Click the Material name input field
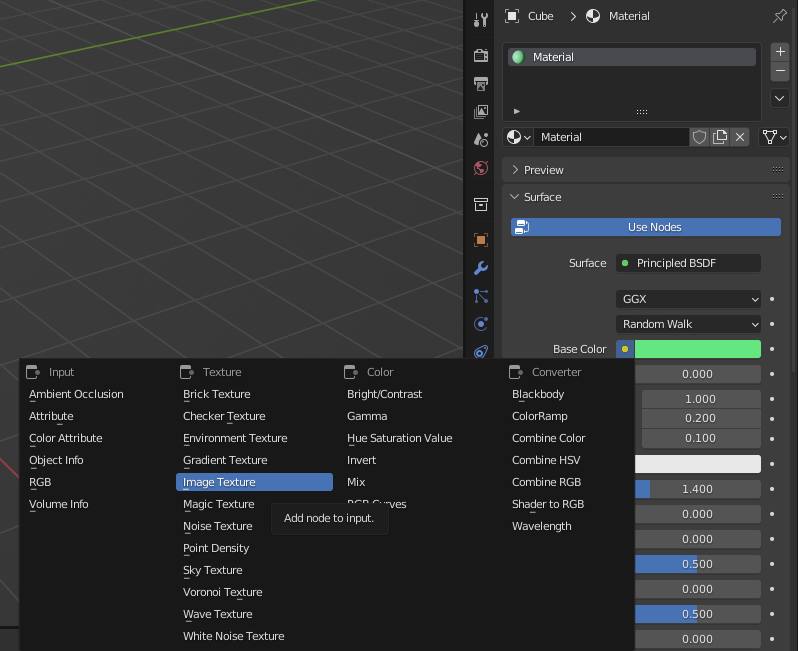The height and width of the screenshot is (651, 798). [x=611, y=137]
